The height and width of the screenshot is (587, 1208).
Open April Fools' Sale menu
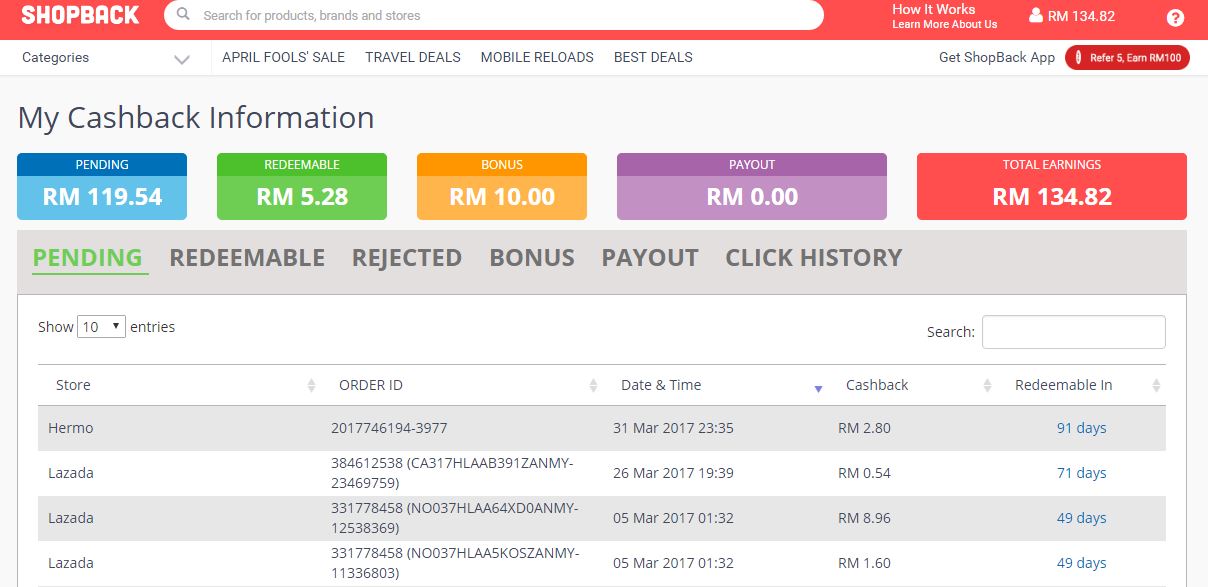tap(283, 57)
